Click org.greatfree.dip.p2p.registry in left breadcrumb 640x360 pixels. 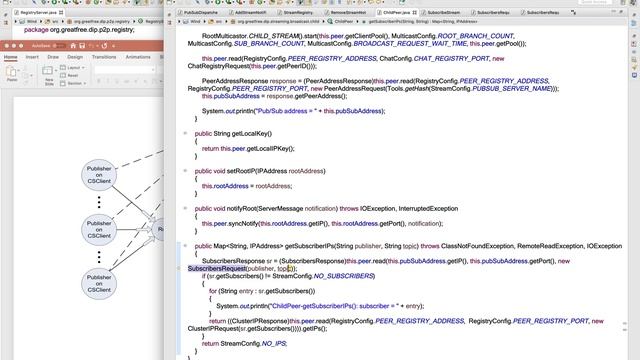[x=101, y=21]
